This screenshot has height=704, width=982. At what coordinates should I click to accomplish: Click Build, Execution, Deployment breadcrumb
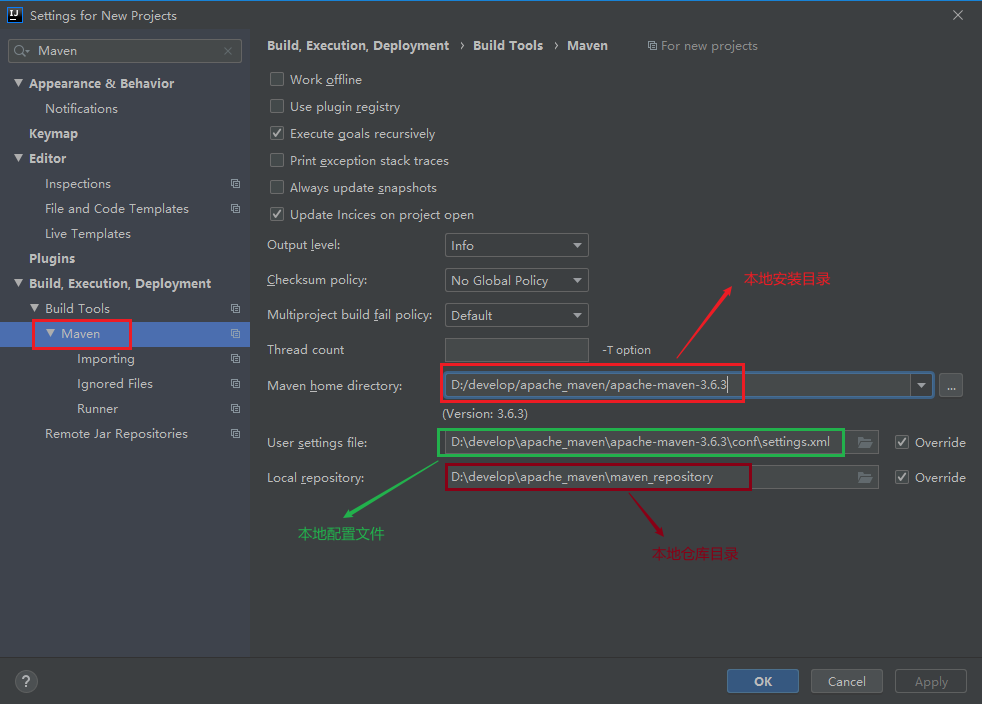click(x=358, y=46)
